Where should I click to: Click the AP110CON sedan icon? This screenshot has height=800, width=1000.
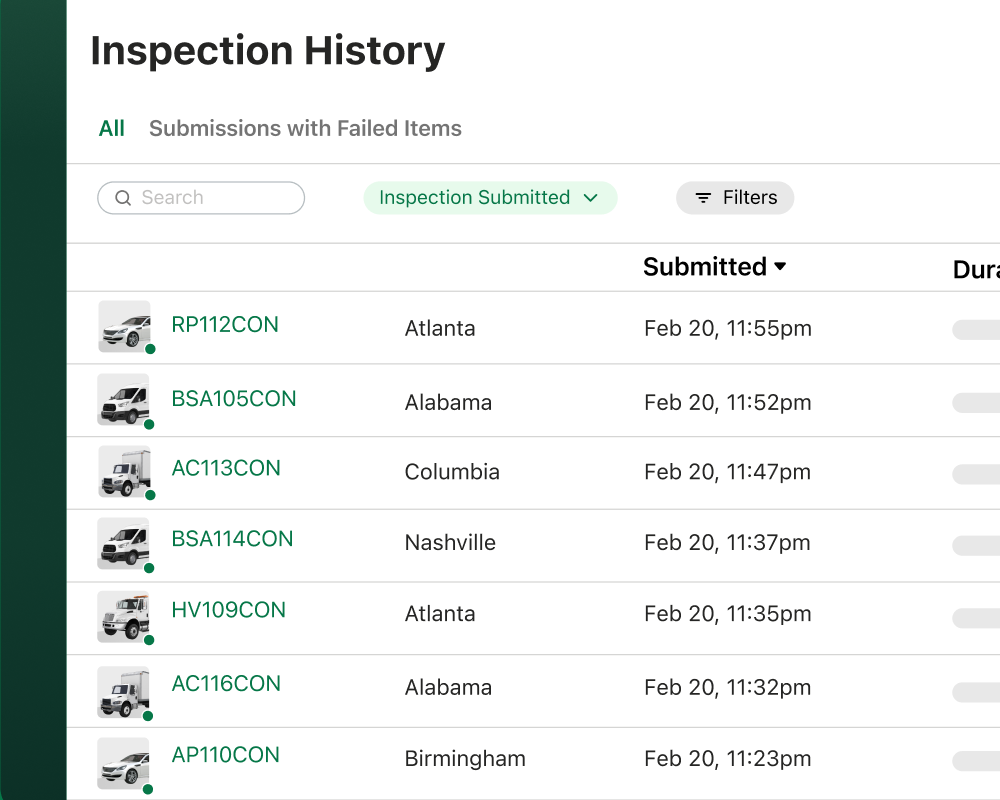click(123, 764)
